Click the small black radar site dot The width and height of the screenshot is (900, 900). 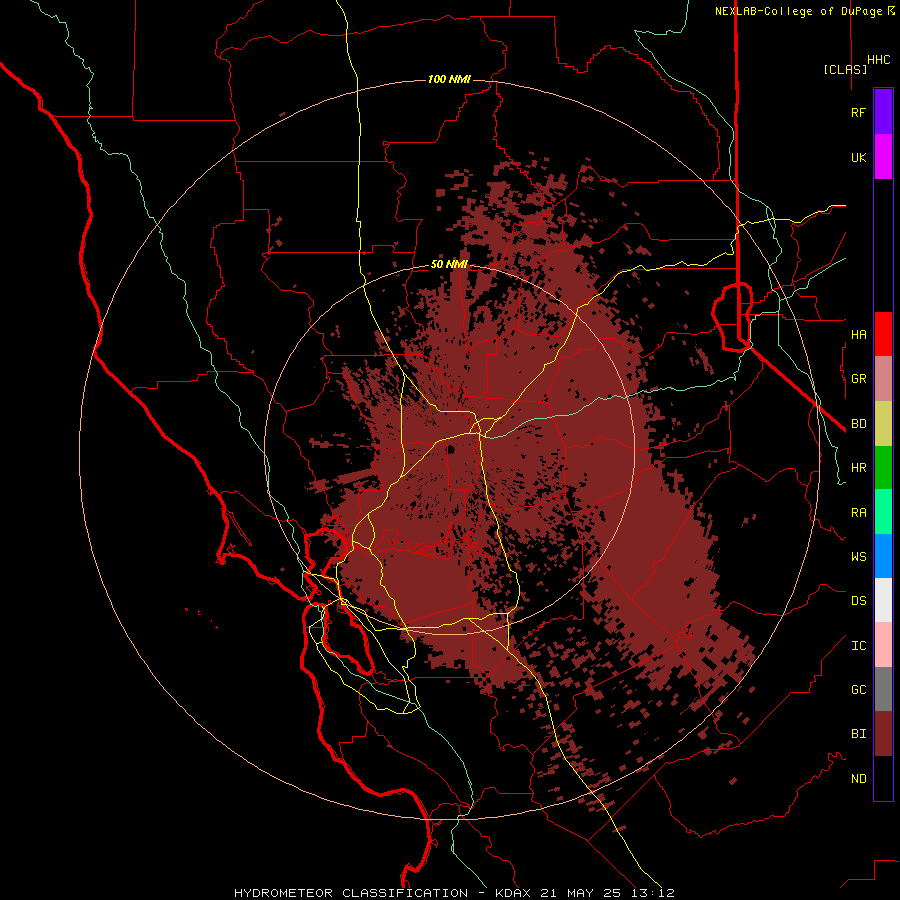(x=451, y=449)
